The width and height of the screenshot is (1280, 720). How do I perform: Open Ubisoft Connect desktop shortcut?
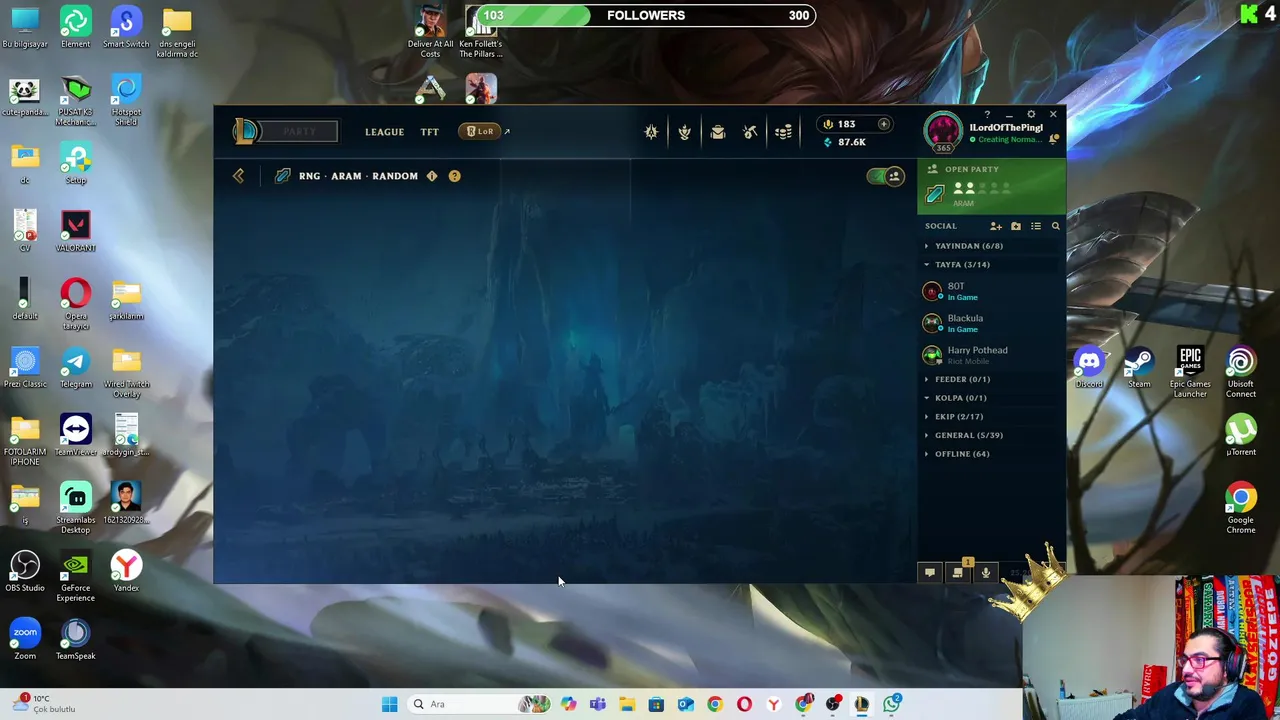pos(1241,372)
